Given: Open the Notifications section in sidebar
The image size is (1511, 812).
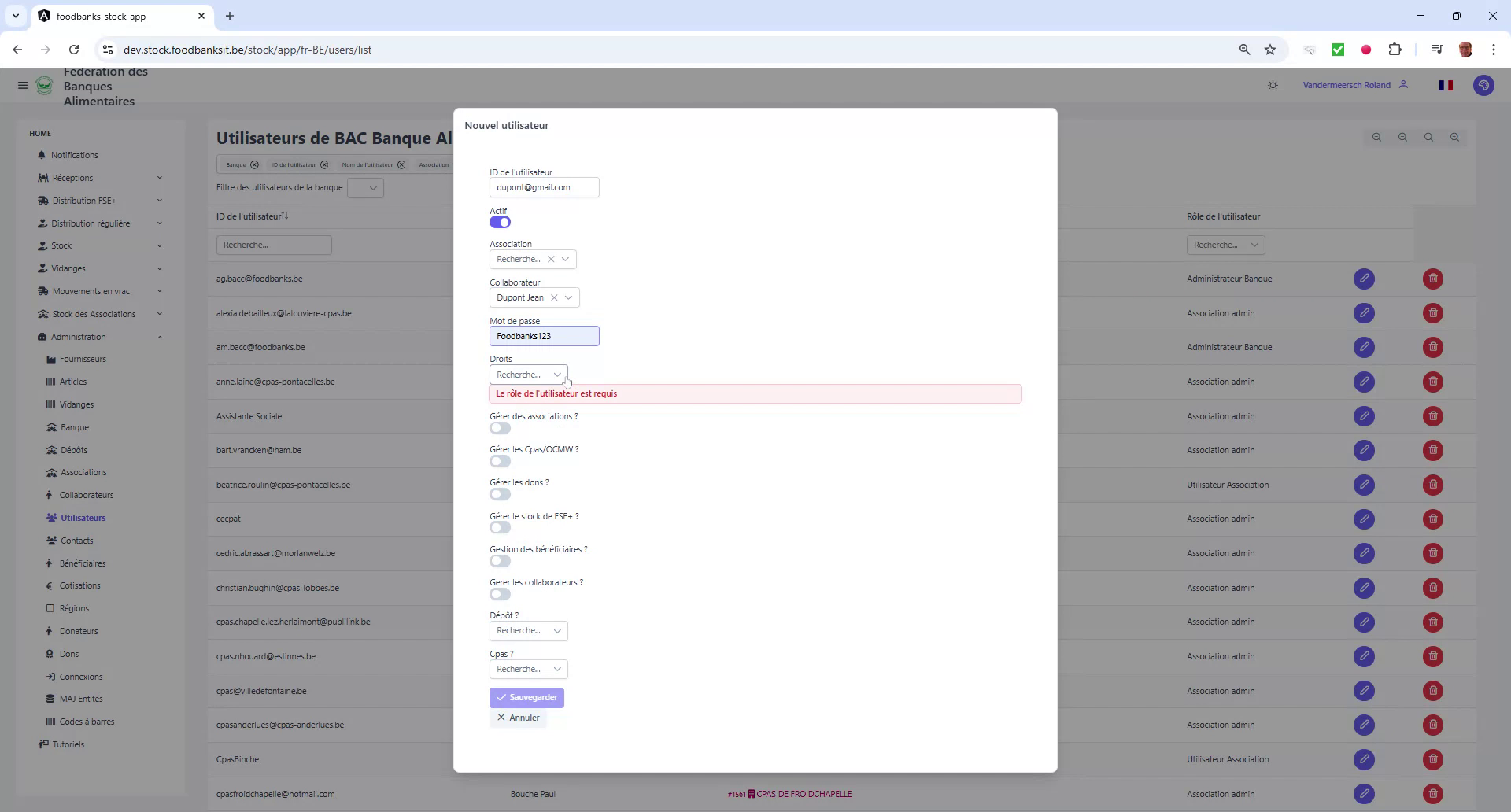Looking at the screenshot, I should (x=75, y=155).
